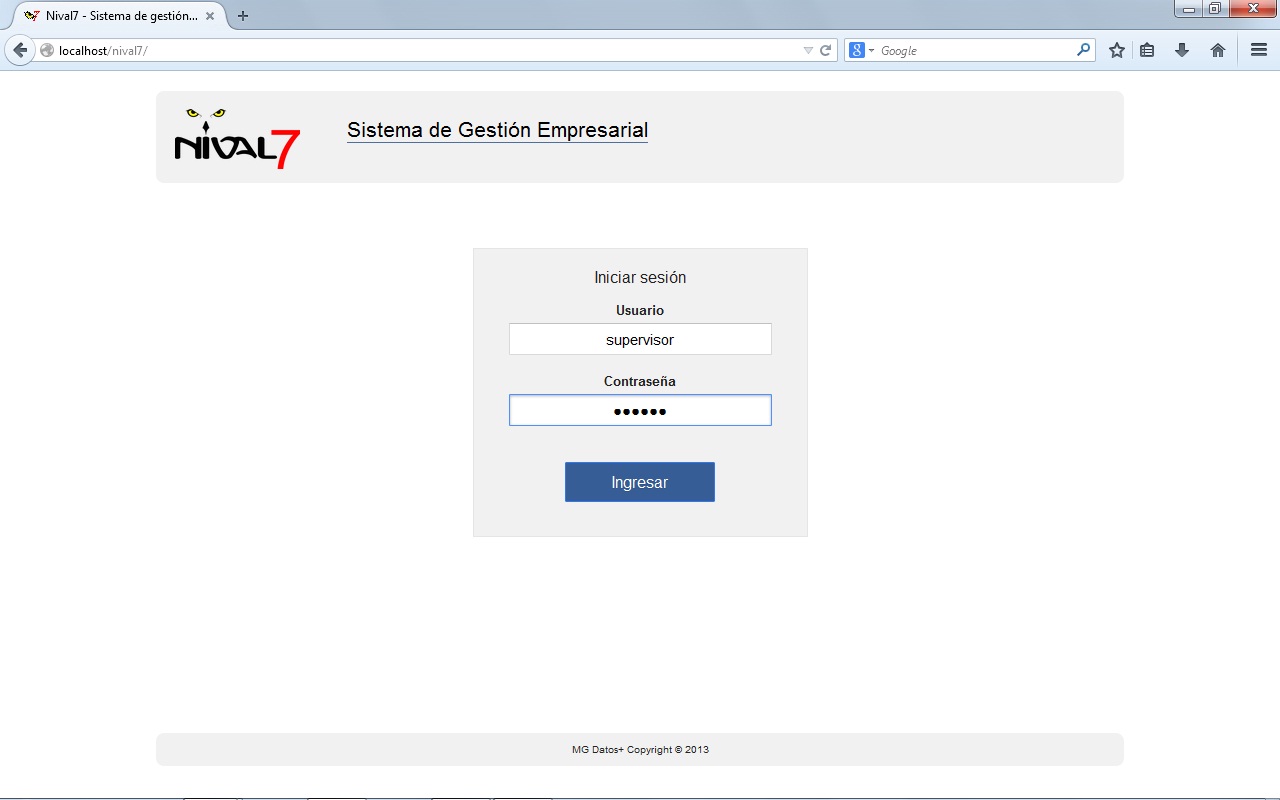Click the magnifier search icon
This screenshot has height=800, width=1280.
coord(1083,50)
